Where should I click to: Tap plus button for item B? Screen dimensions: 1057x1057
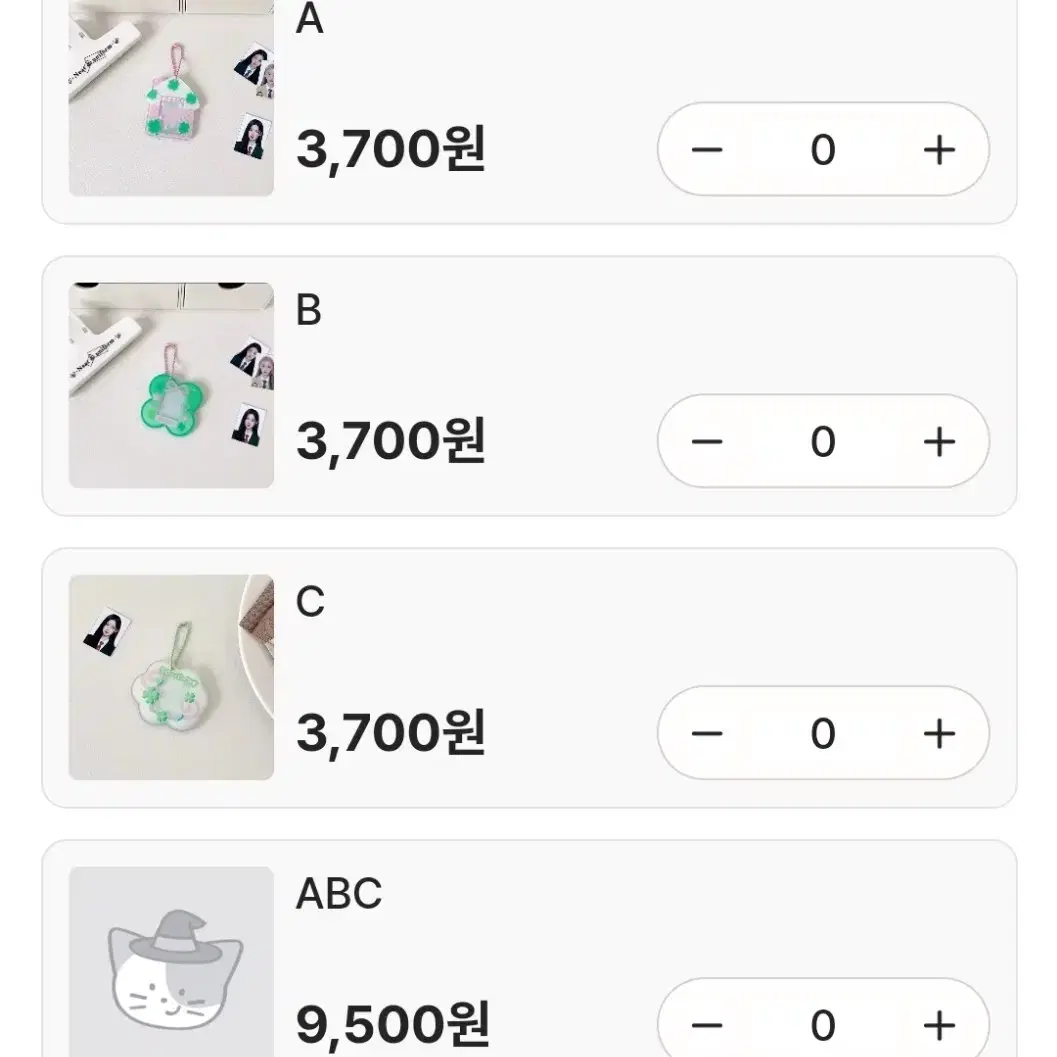click(939, 442)
